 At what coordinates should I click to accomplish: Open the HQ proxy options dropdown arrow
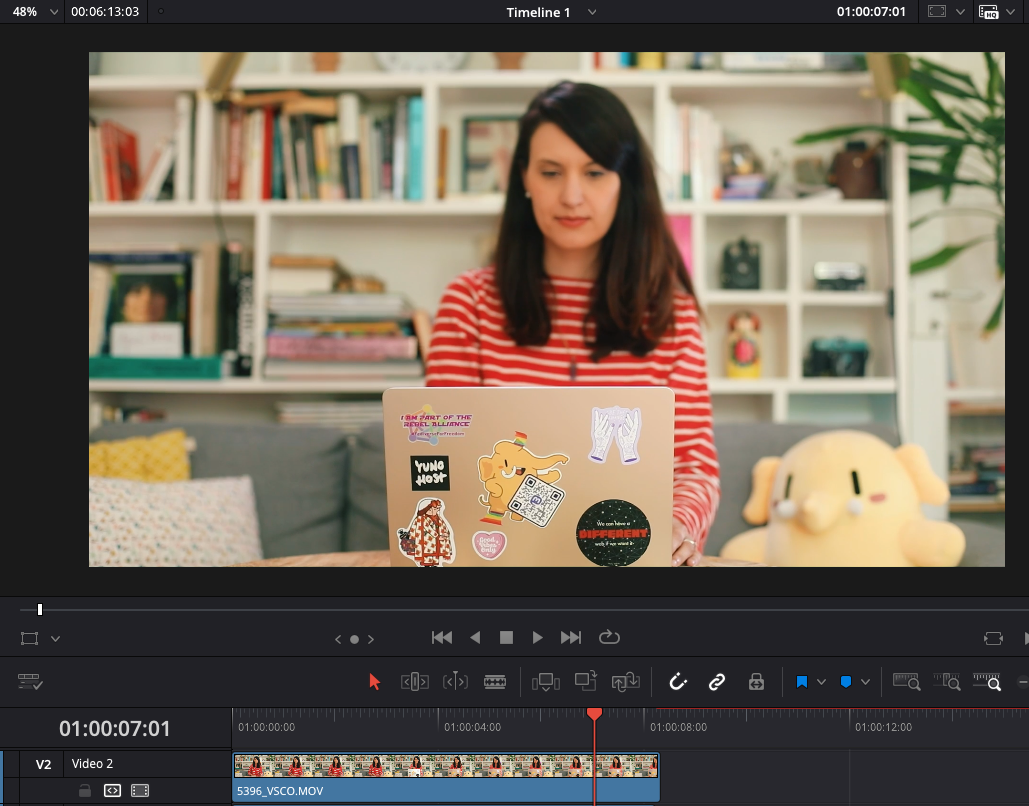pyautogui.click(x=1011, y=12)
